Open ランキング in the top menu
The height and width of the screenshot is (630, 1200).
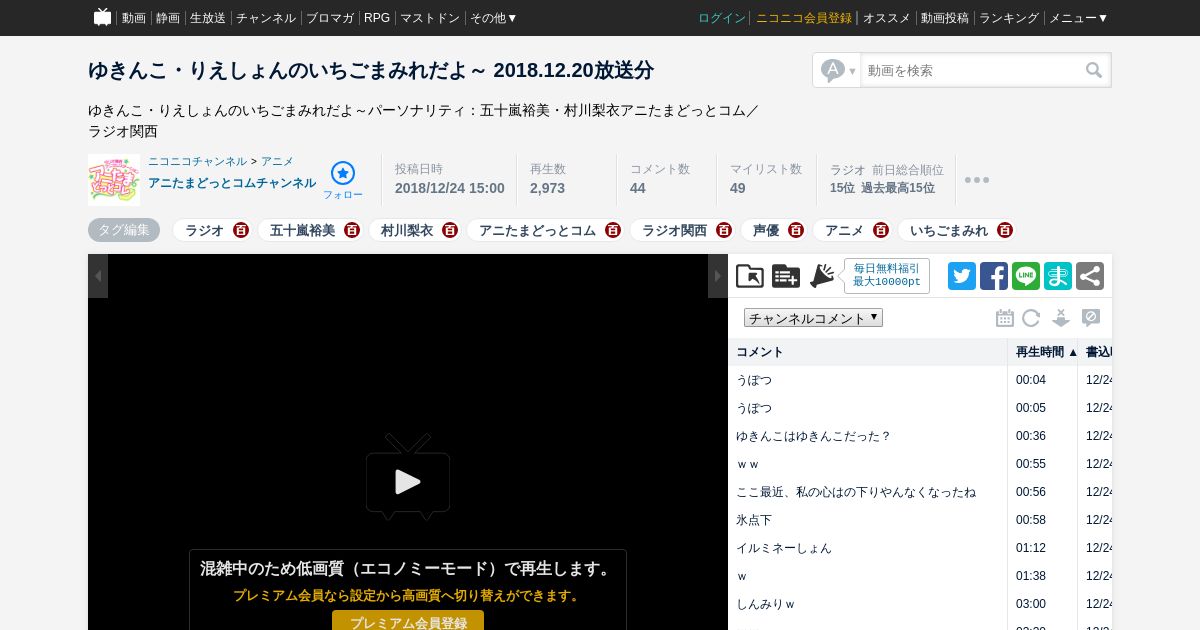click(x=1009, y=18)
